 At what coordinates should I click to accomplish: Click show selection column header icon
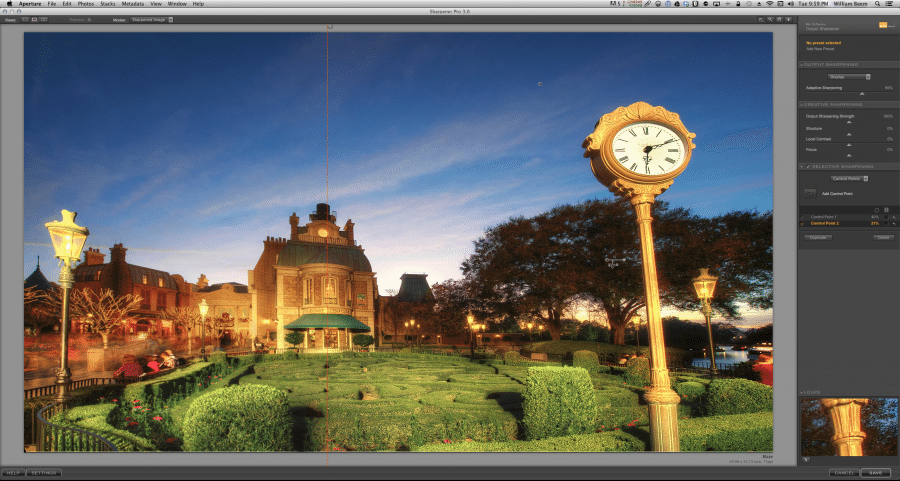886,210
